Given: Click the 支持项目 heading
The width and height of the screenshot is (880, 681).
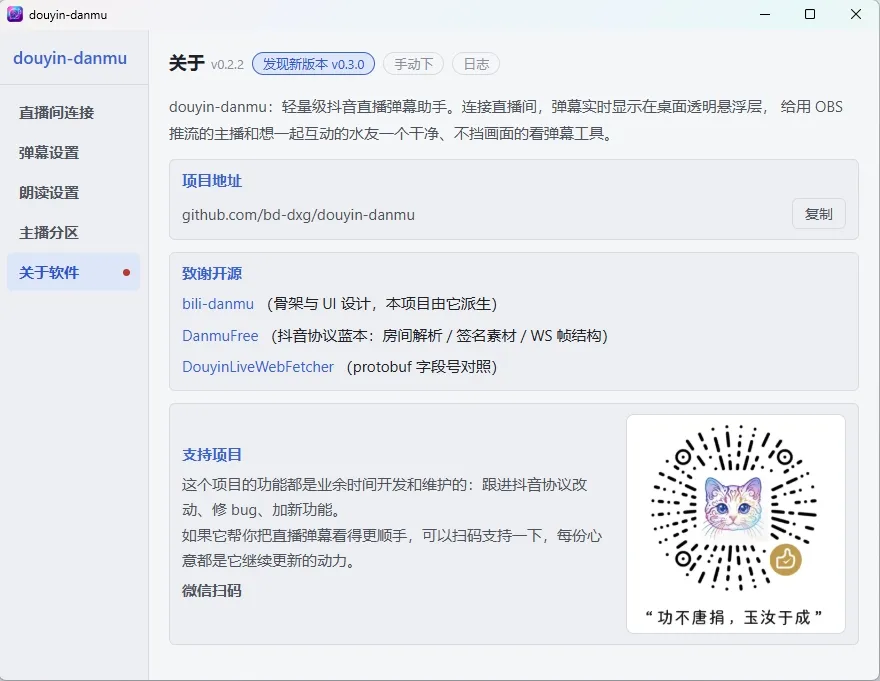Looking at the screenshot, I should click(212, 455).
